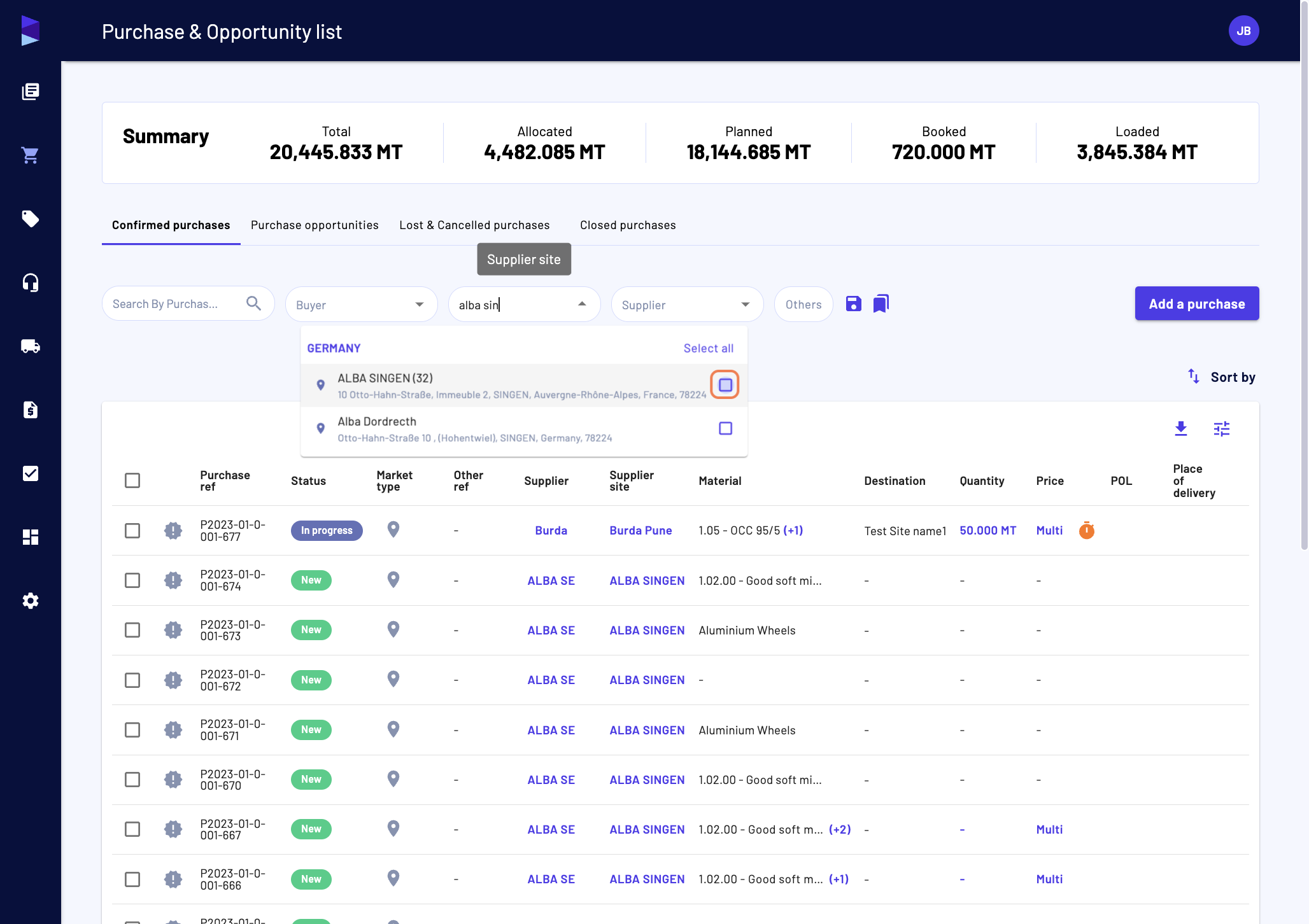Tick the Alba Dordrecth checkbox
Screen dimensions: 1309x924
point(725,428)
